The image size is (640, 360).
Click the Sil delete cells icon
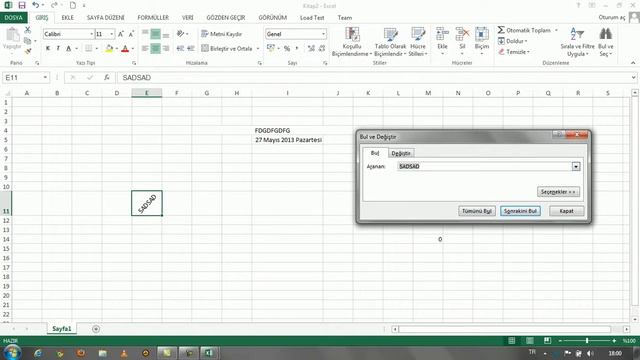[462, 34]
